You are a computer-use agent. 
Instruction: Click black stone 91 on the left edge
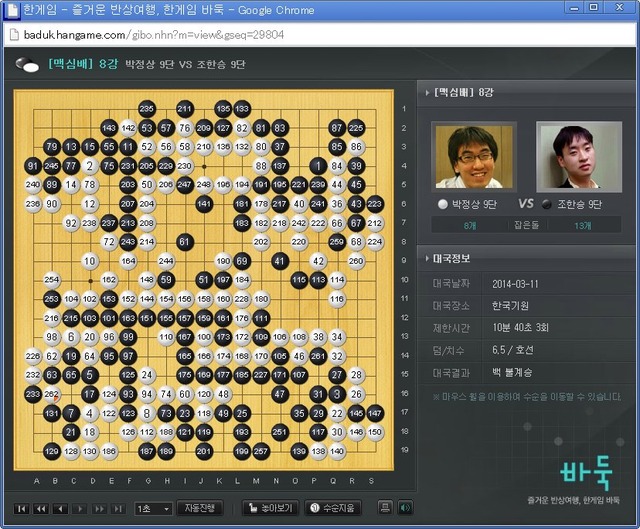[x=33, y=166]
